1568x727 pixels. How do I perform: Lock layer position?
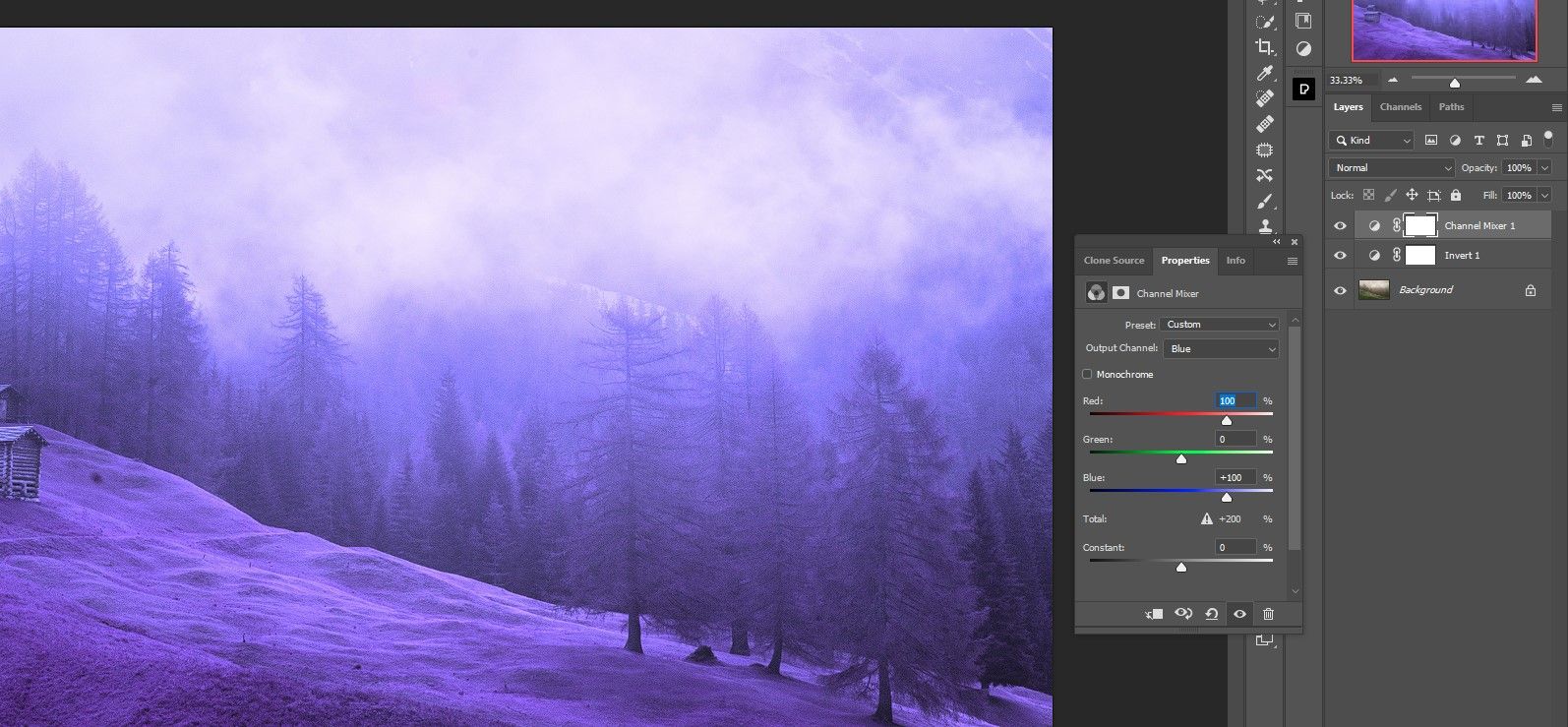pos(1412,195)
